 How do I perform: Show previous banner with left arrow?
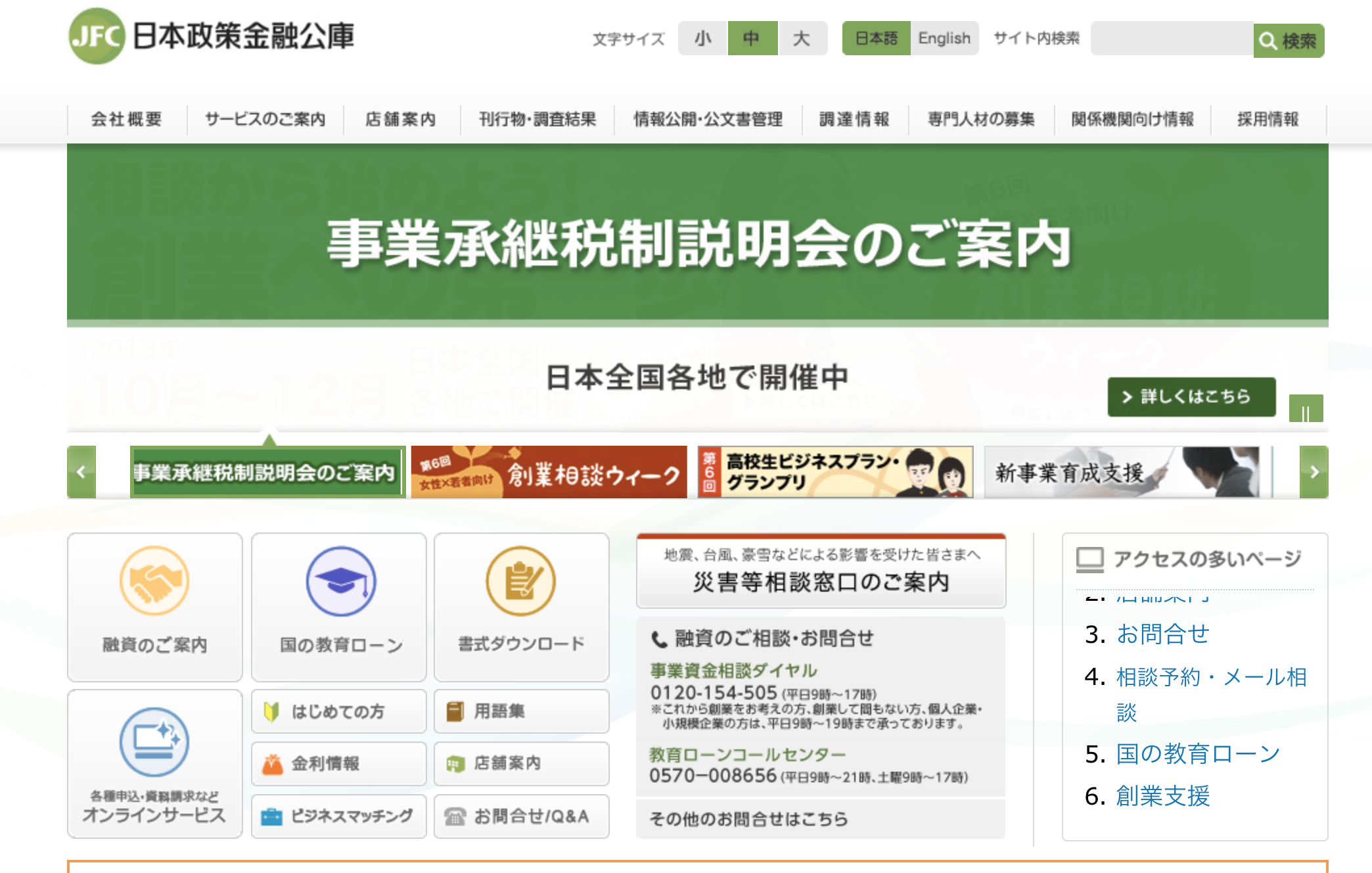[x=81, y=472]
